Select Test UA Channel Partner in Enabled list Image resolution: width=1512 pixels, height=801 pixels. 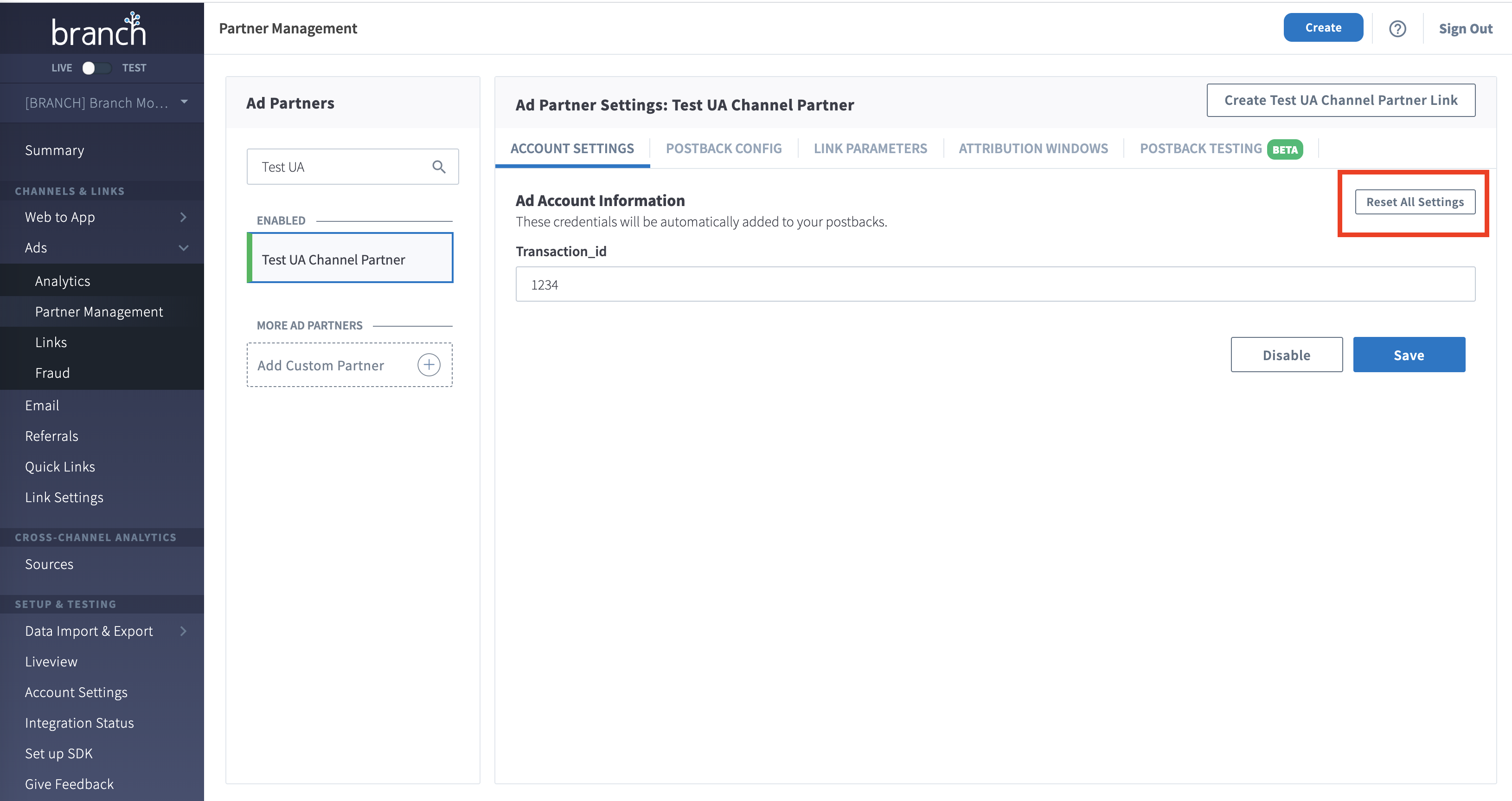coord(351,259)
